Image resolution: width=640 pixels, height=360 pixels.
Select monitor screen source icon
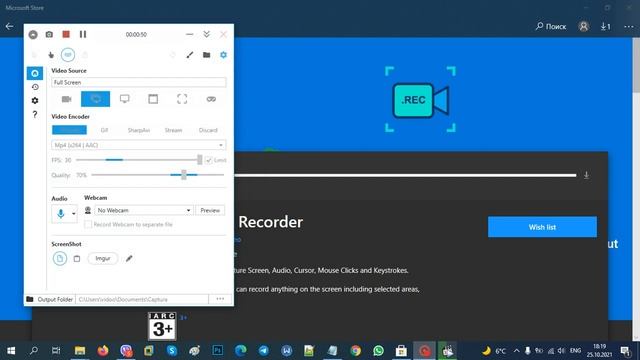tap(124, 99)
